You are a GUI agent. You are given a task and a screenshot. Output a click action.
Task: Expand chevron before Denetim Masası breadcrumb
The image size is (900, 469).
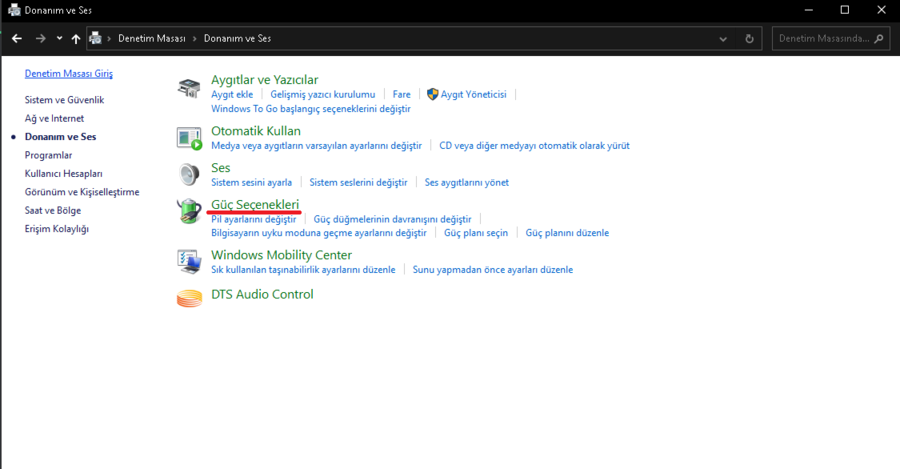click(x=109, y=38)
